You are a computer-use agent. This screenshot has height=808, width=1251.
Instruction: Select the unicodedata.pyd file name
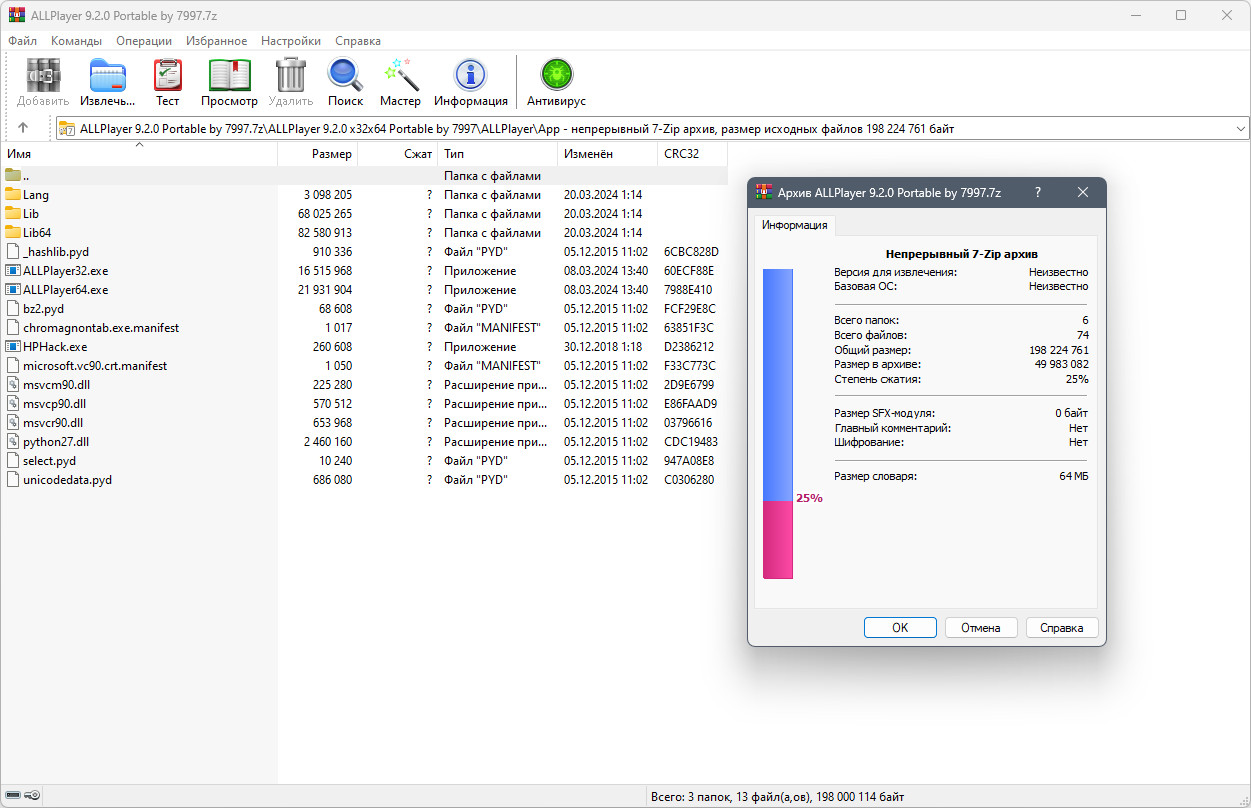point(67,480)
